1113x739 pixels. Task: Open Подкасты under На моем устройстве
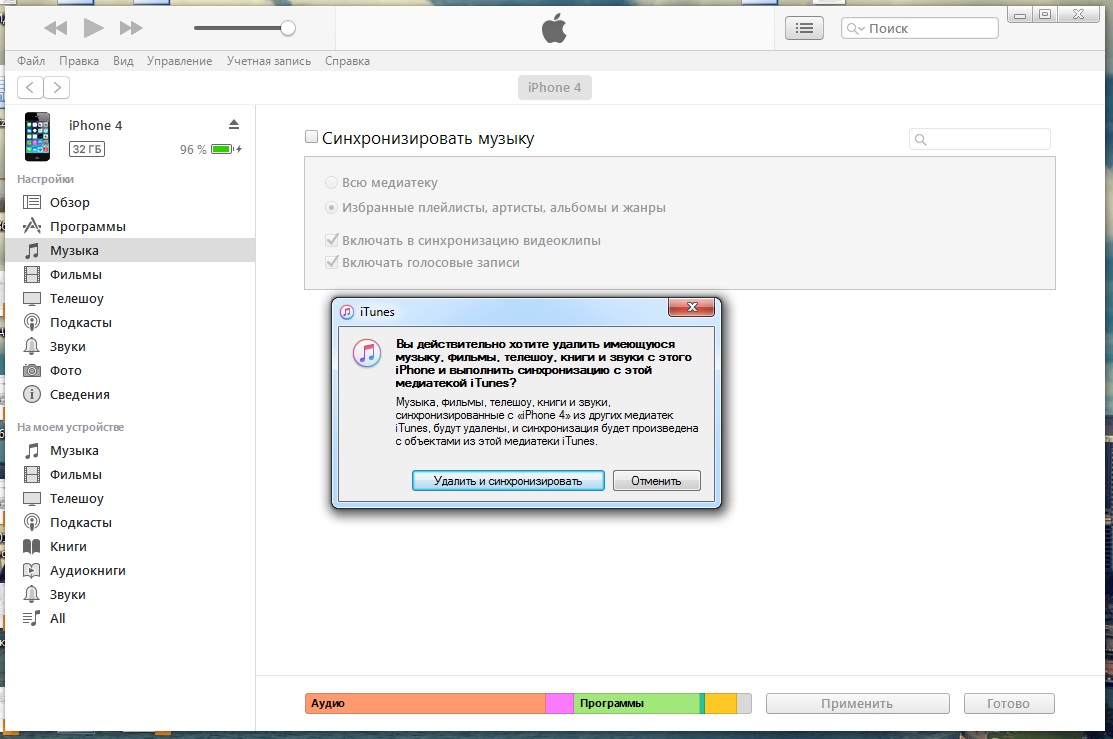130,522
